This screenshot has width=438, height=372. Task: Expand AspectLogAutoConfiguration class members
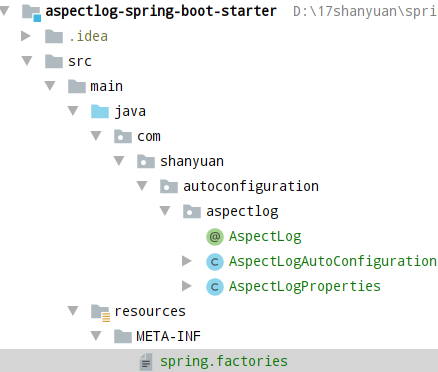187,261
